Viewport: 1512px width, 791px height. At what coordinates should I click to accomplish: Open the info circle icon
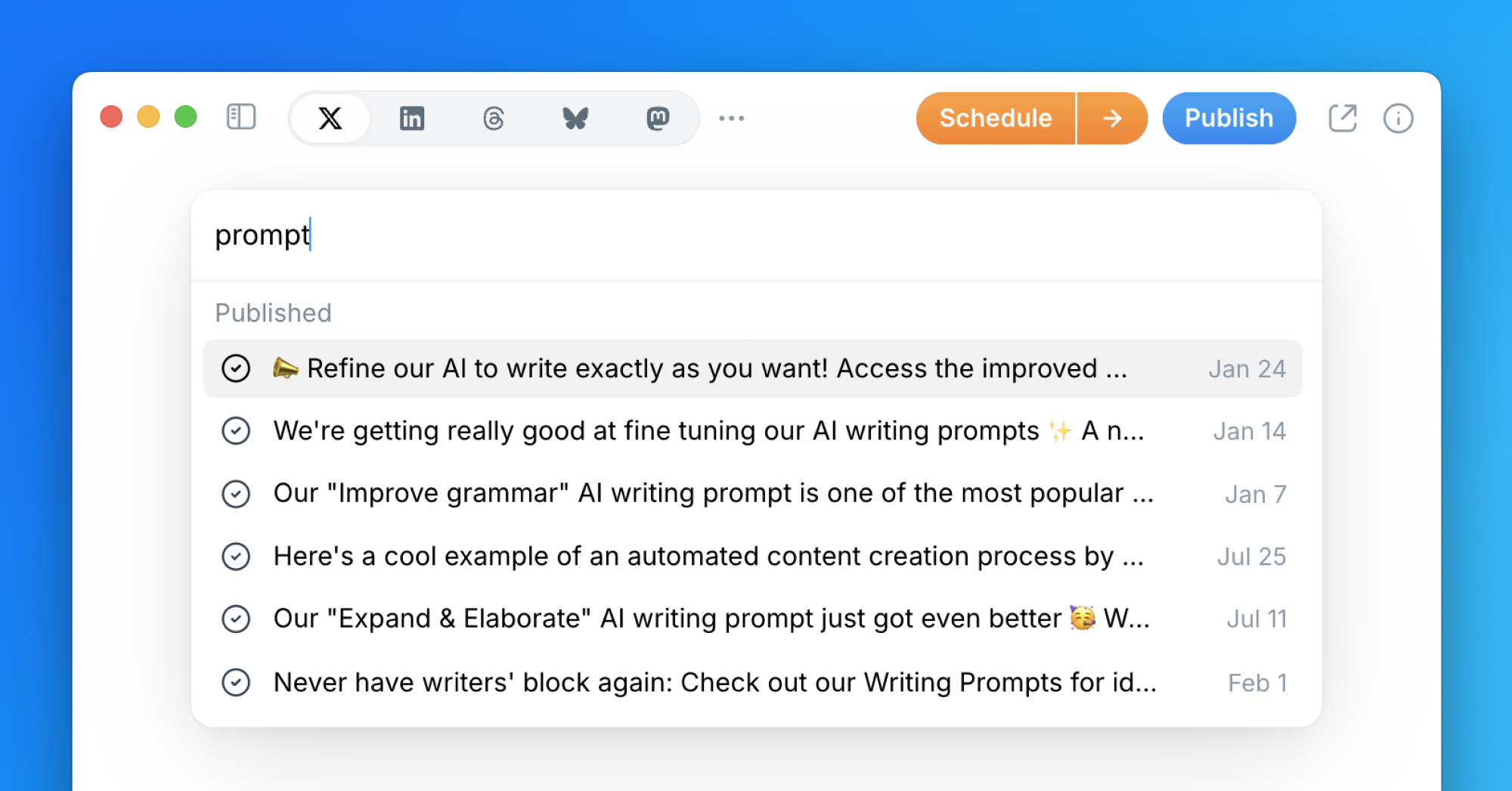point(1398,118)
